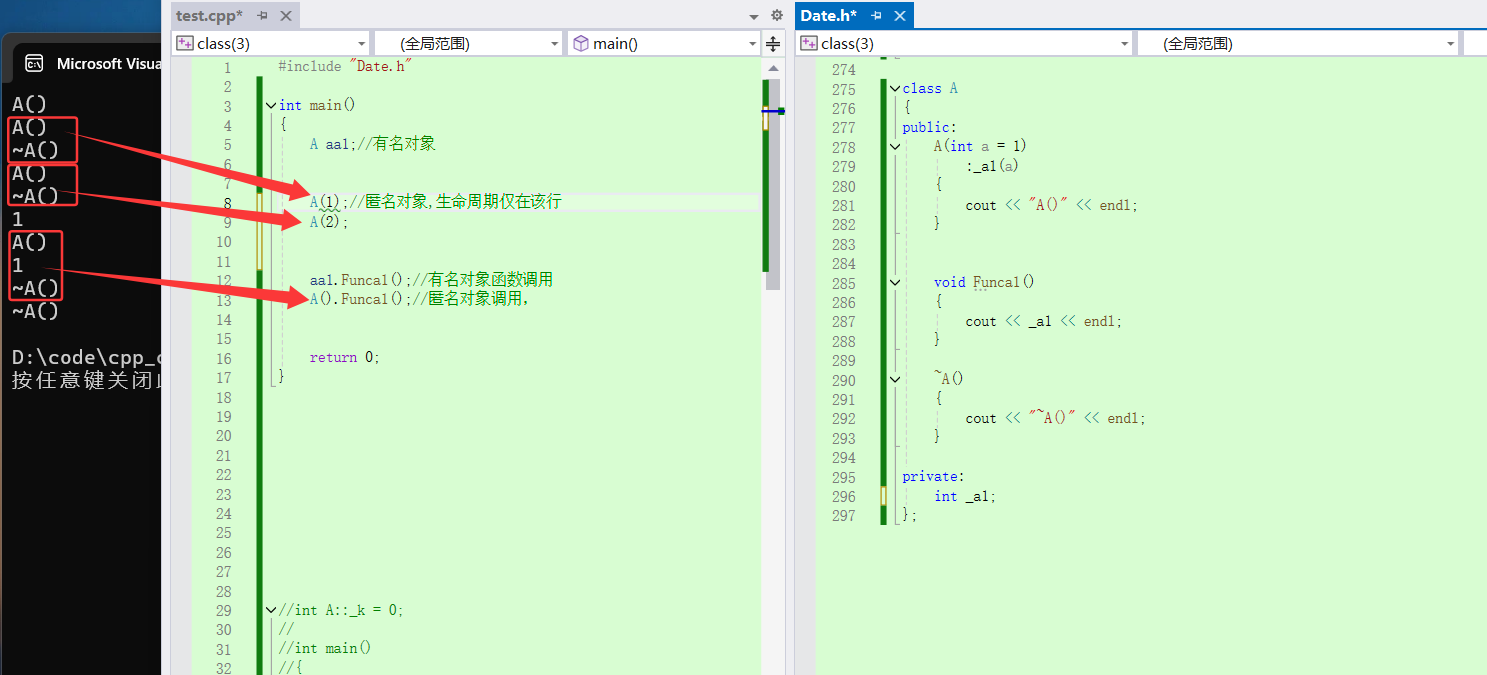Close the test.cpp tab

click(286, 16)
